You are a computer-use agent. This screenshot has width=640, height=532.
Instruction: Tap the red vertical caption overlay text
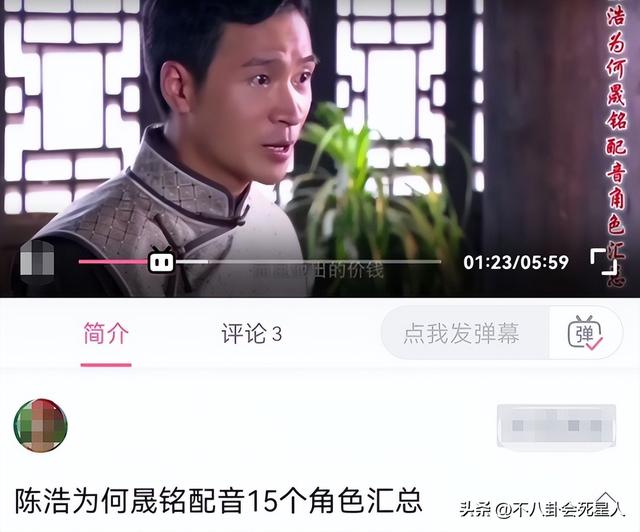pyautogui.click(x=616, y=143)
